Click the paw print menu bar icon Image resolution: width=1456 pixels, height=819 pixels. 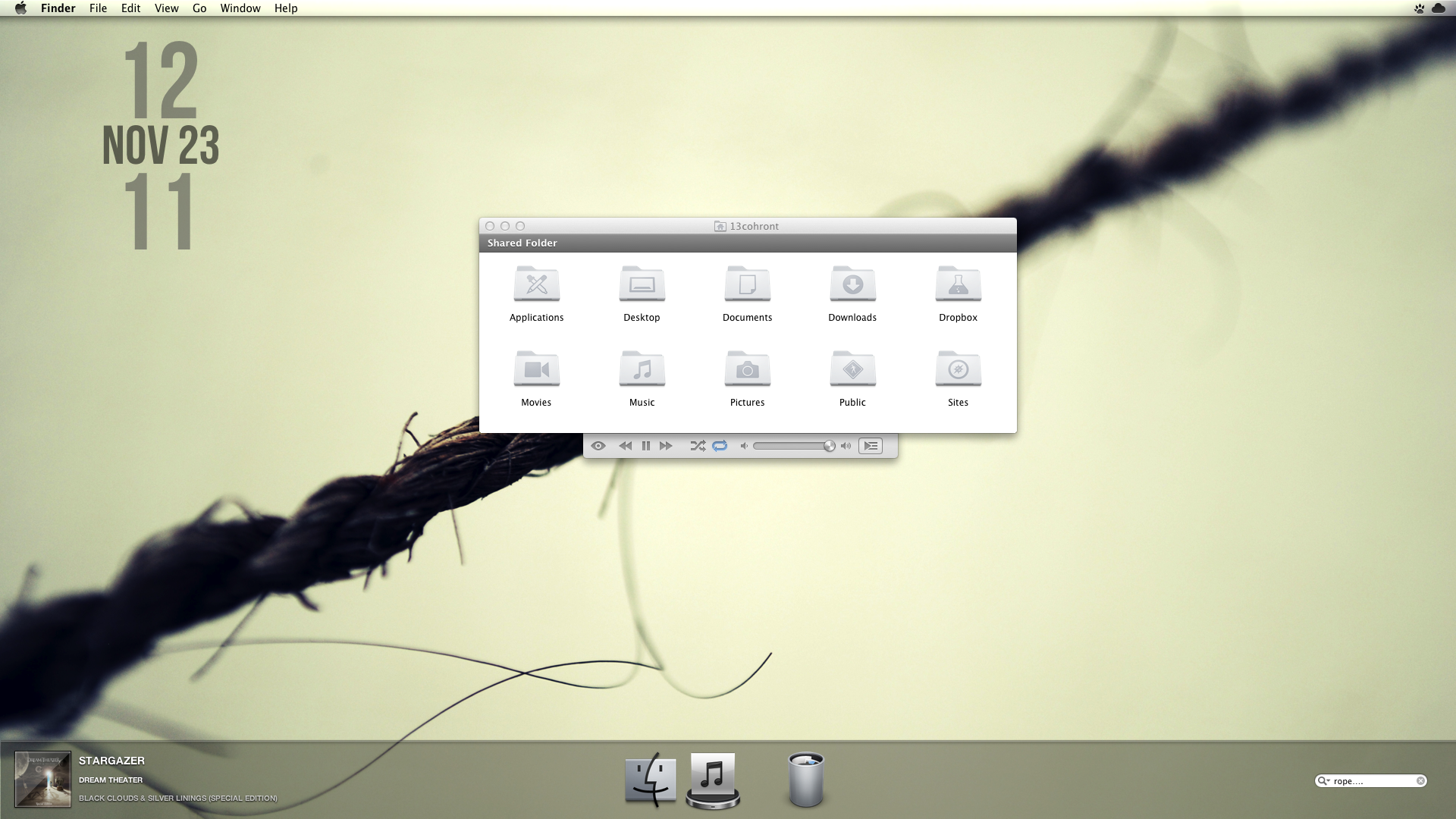point(1419,8)
